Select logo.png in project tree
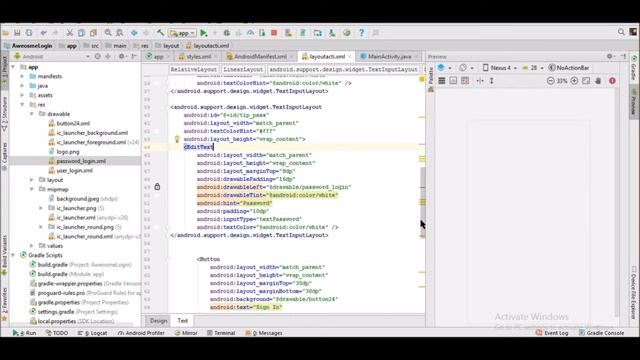This screenshot has width=640, height=360. pos(68,151)
